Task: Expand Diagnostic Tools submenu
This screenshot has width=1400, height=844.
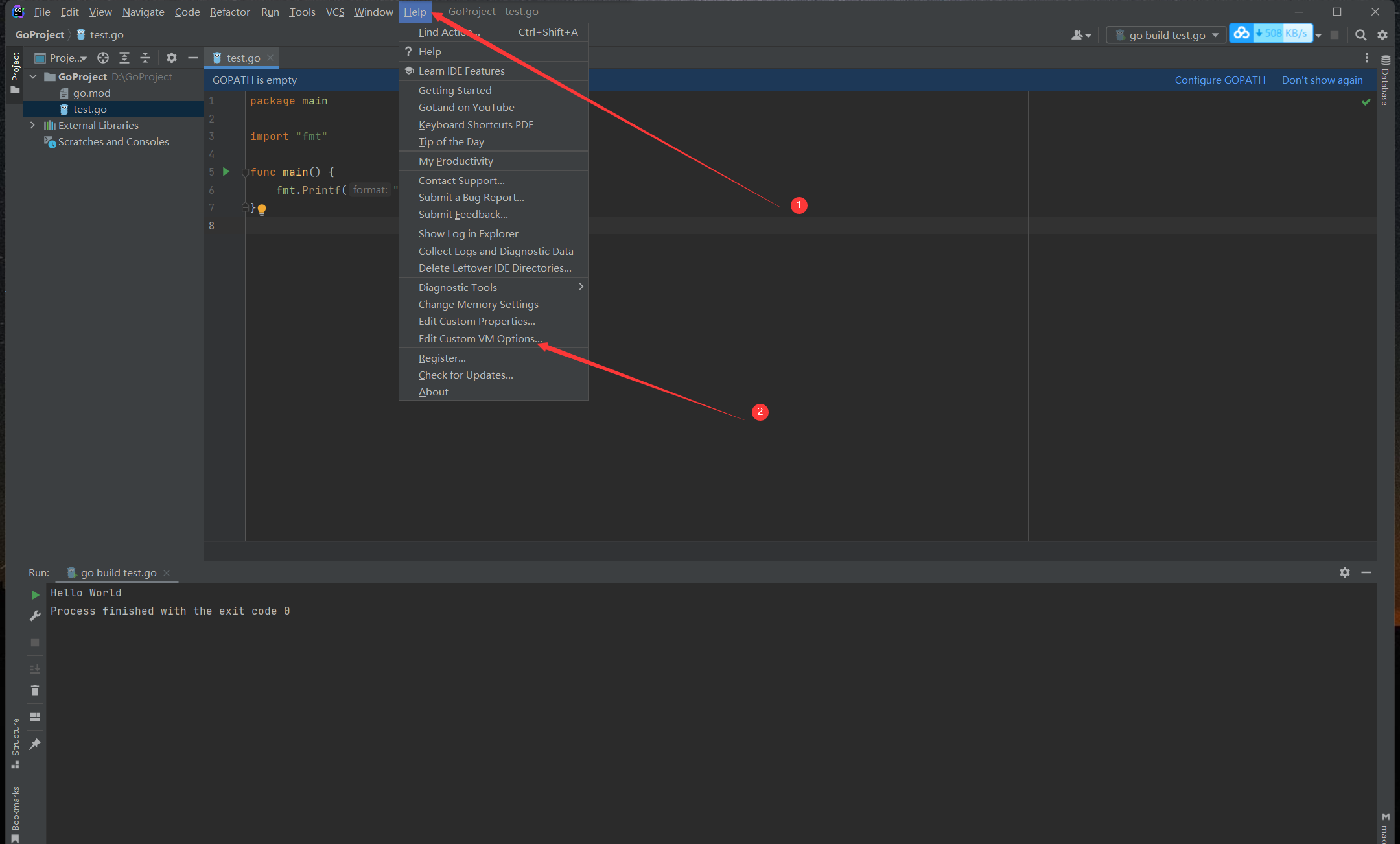Action: tap(493, 287)
